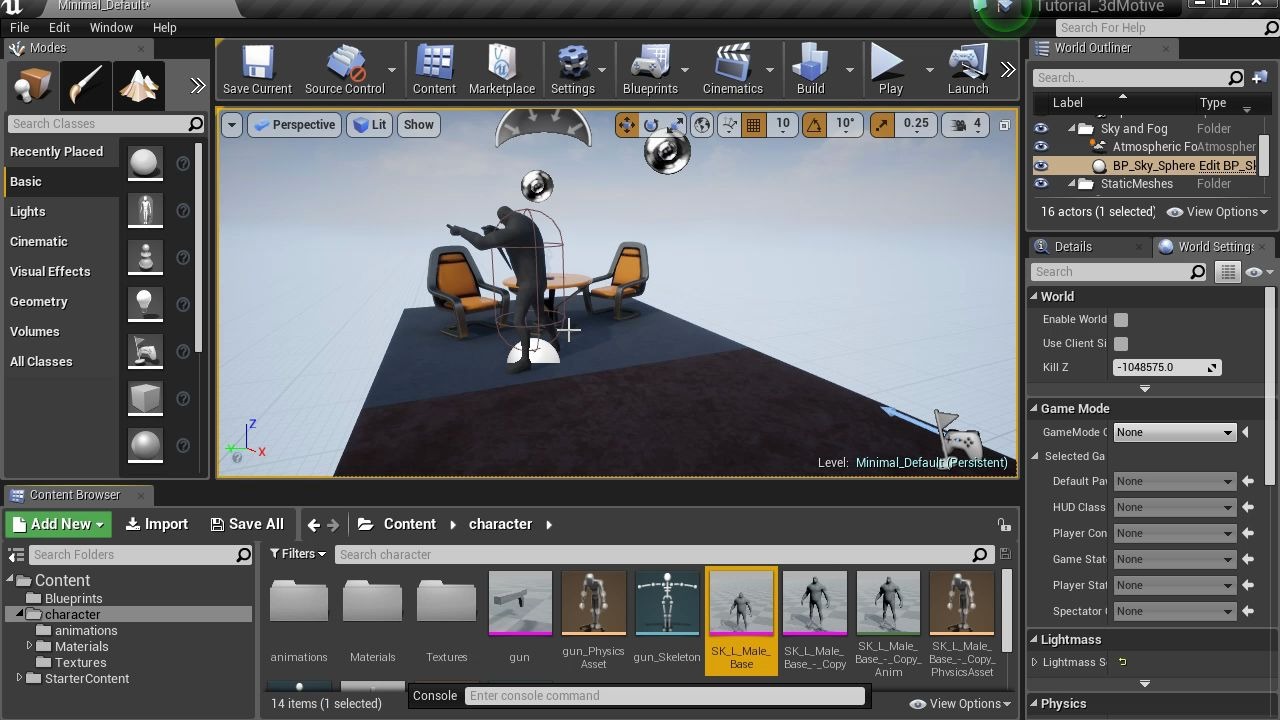Select the scale gizmo tool

[676, 124]
